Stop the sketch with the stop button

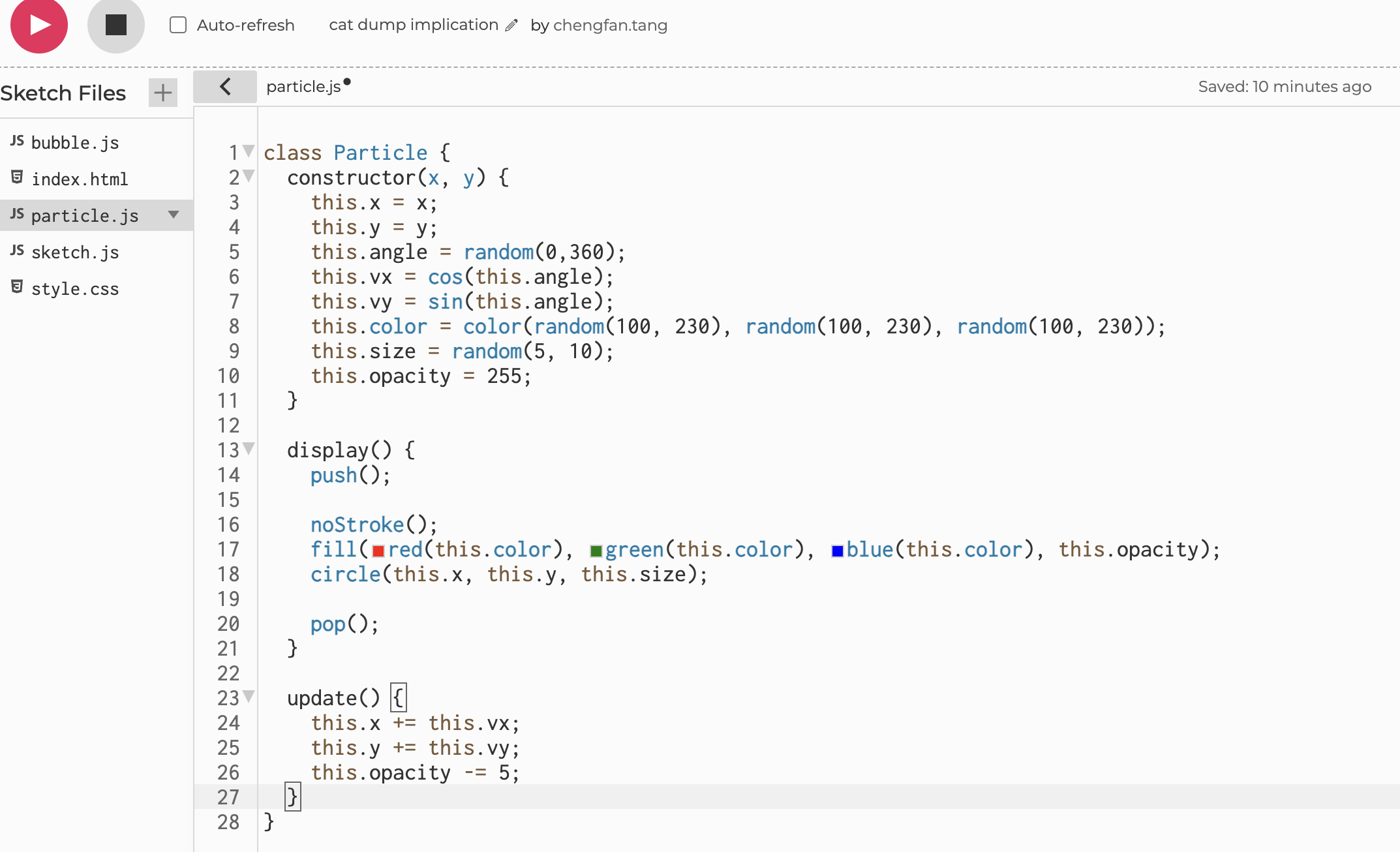pos(116,25)
